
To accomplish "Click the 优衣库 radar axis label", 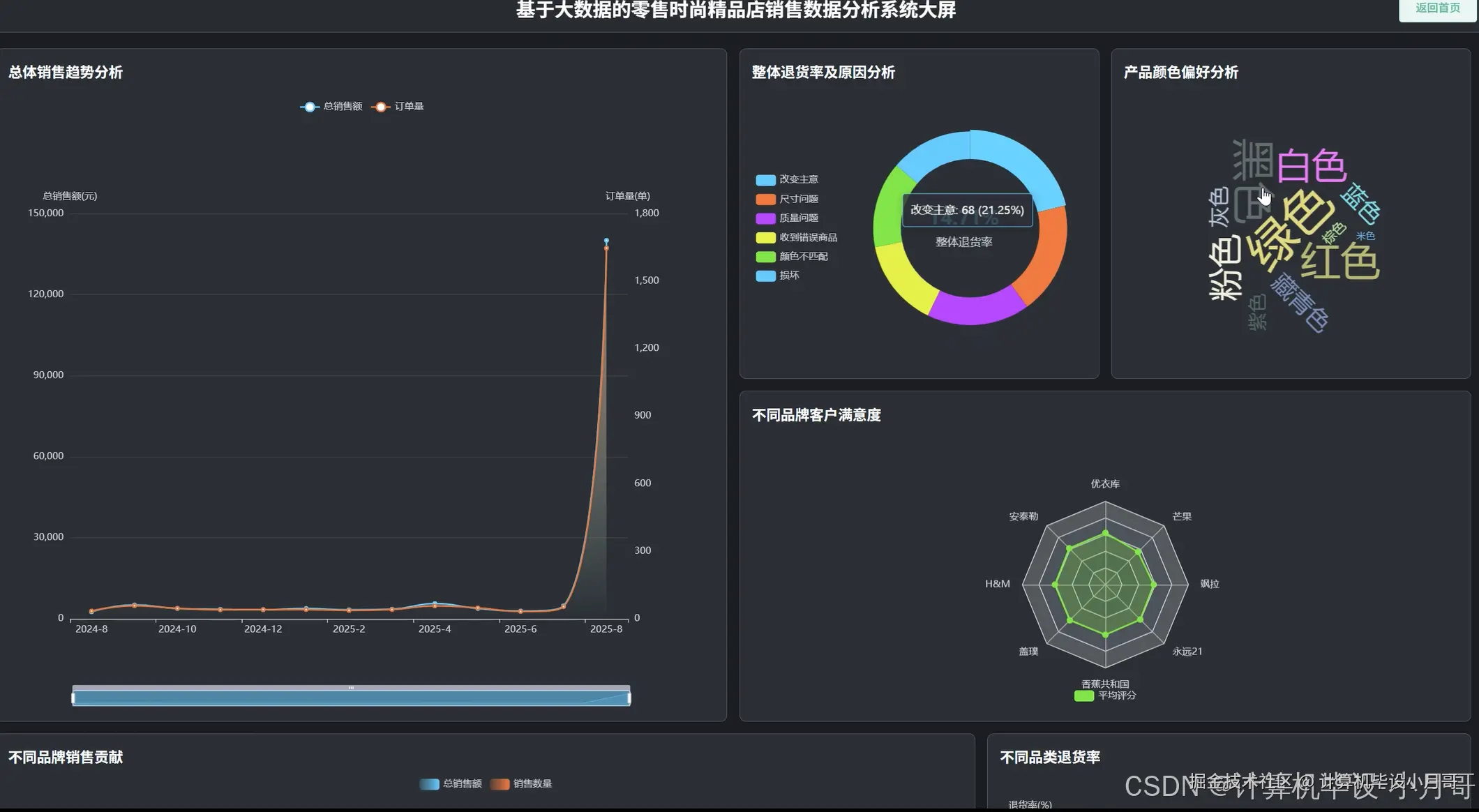I will (x=1105, y=484).
